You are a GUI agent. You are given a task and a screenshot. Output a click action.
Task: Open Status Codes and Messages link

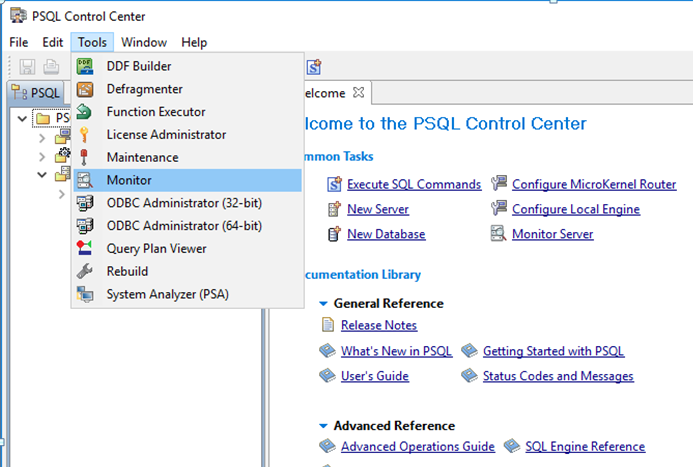click(558, 376)
